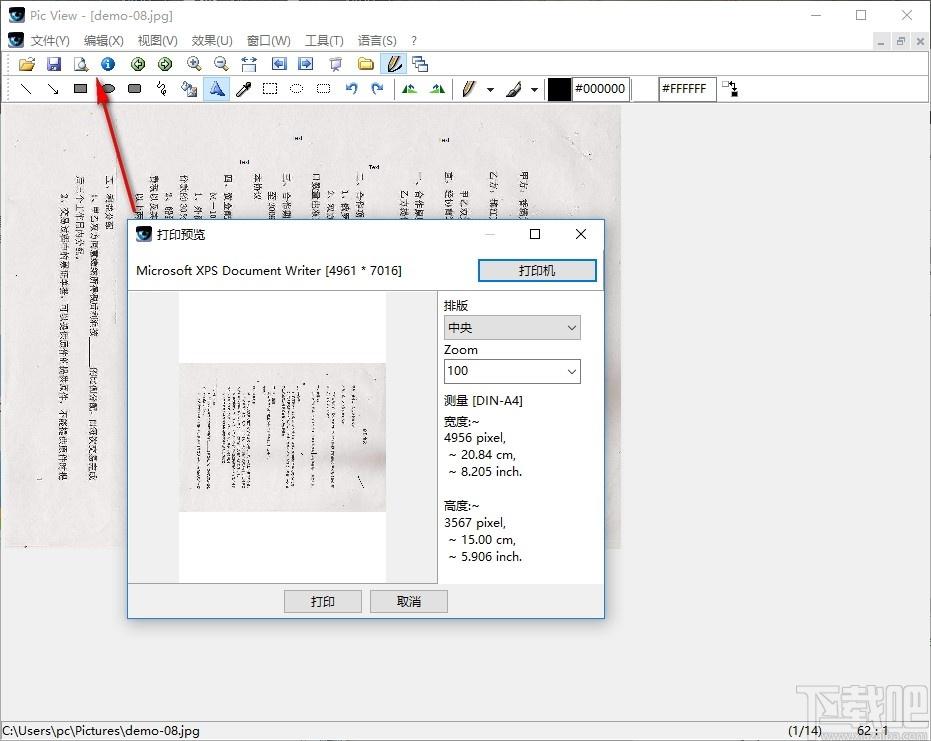Show image information via blue info icon
Image resolution: width=931 pixels, height=741 pixels.
click(108, 64)
